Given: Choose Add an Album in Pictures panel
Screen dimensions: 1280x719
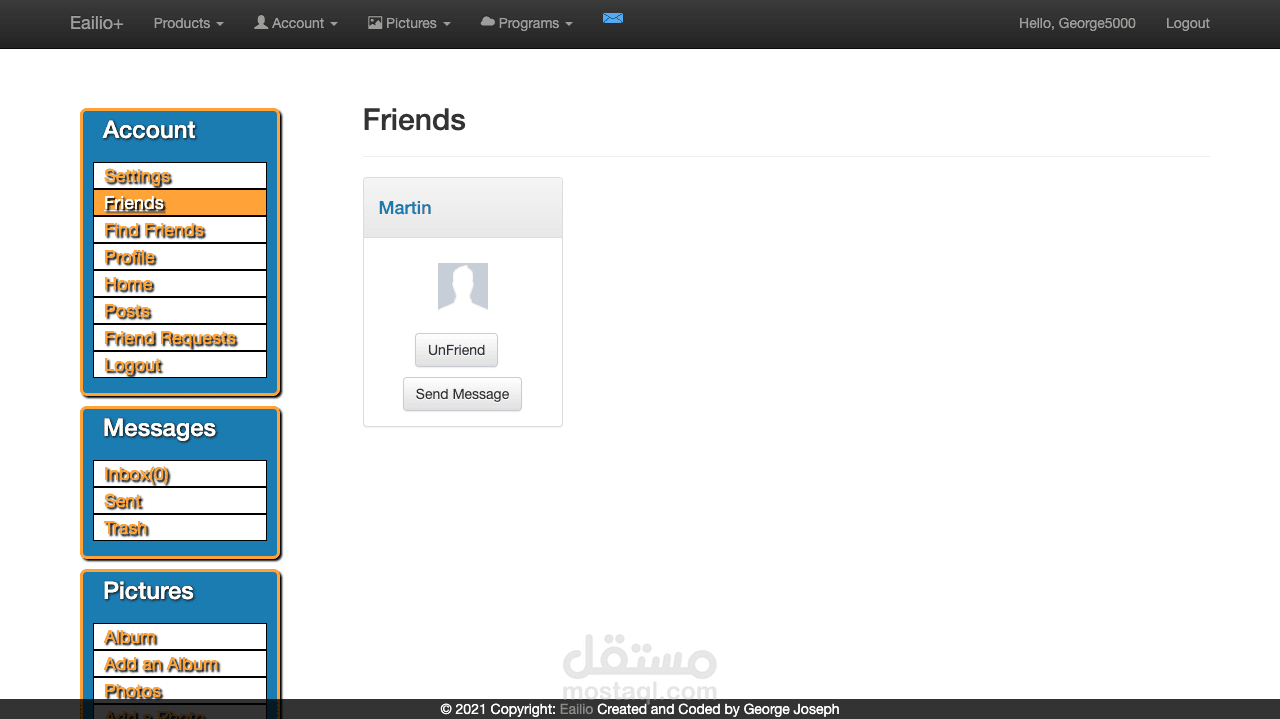Looking at the screenshot, I should pyautogui.click(x=180, y=664).
